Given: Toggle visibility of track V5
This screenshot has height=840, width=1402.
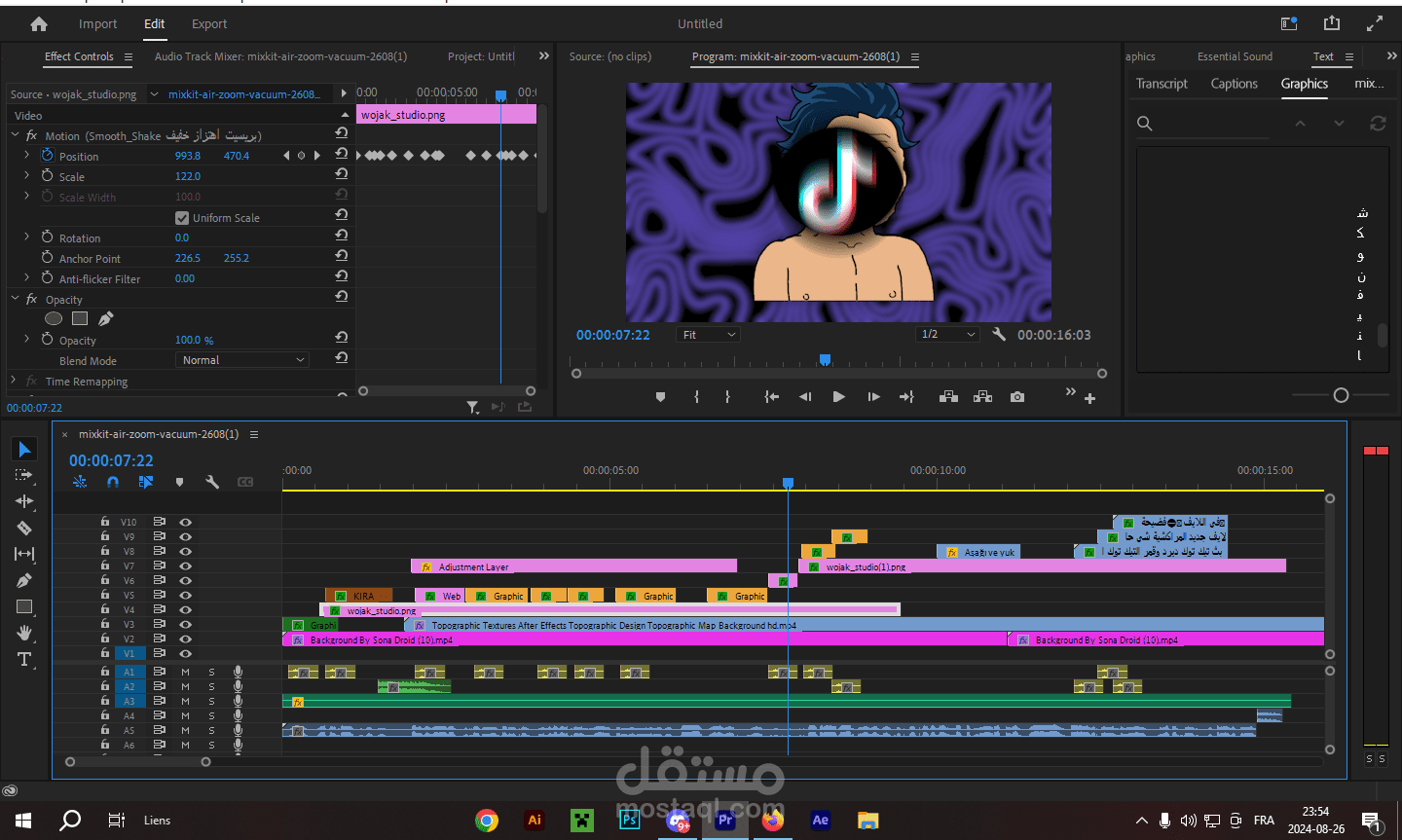Looking at the screenshot, I should click(185, 596).
